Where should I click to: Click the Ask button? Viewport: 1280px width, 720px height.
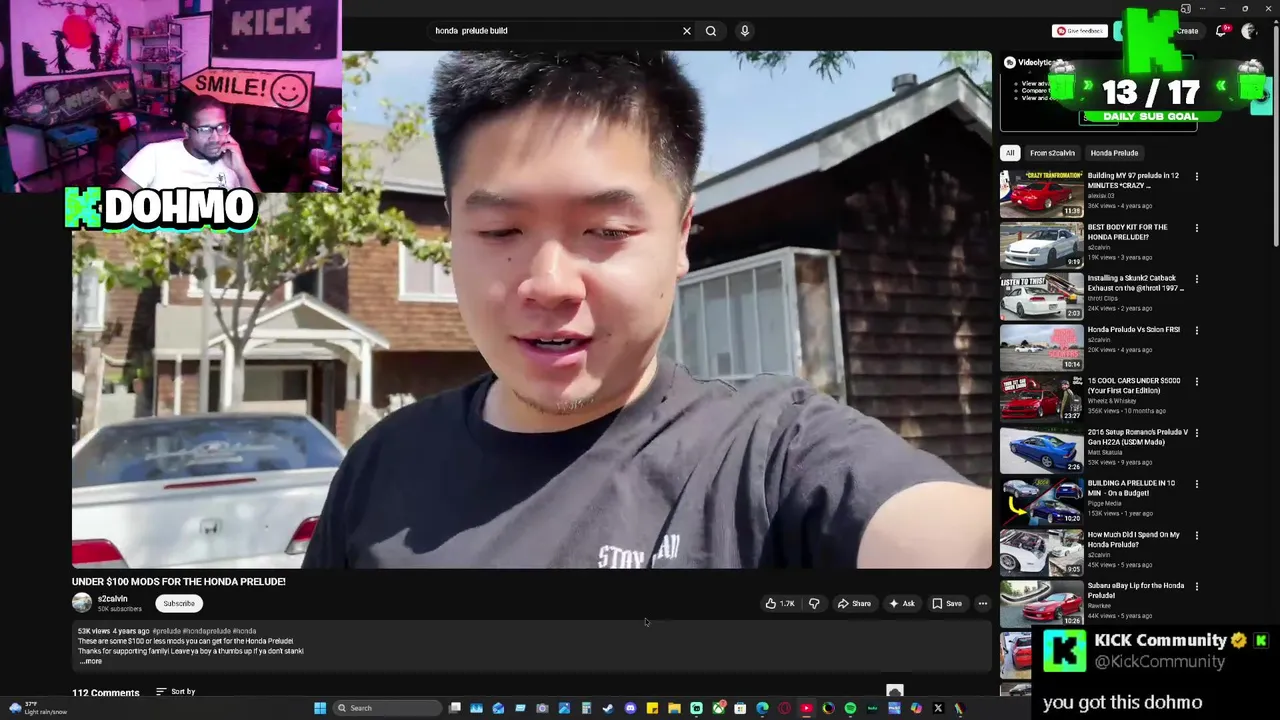901,603
